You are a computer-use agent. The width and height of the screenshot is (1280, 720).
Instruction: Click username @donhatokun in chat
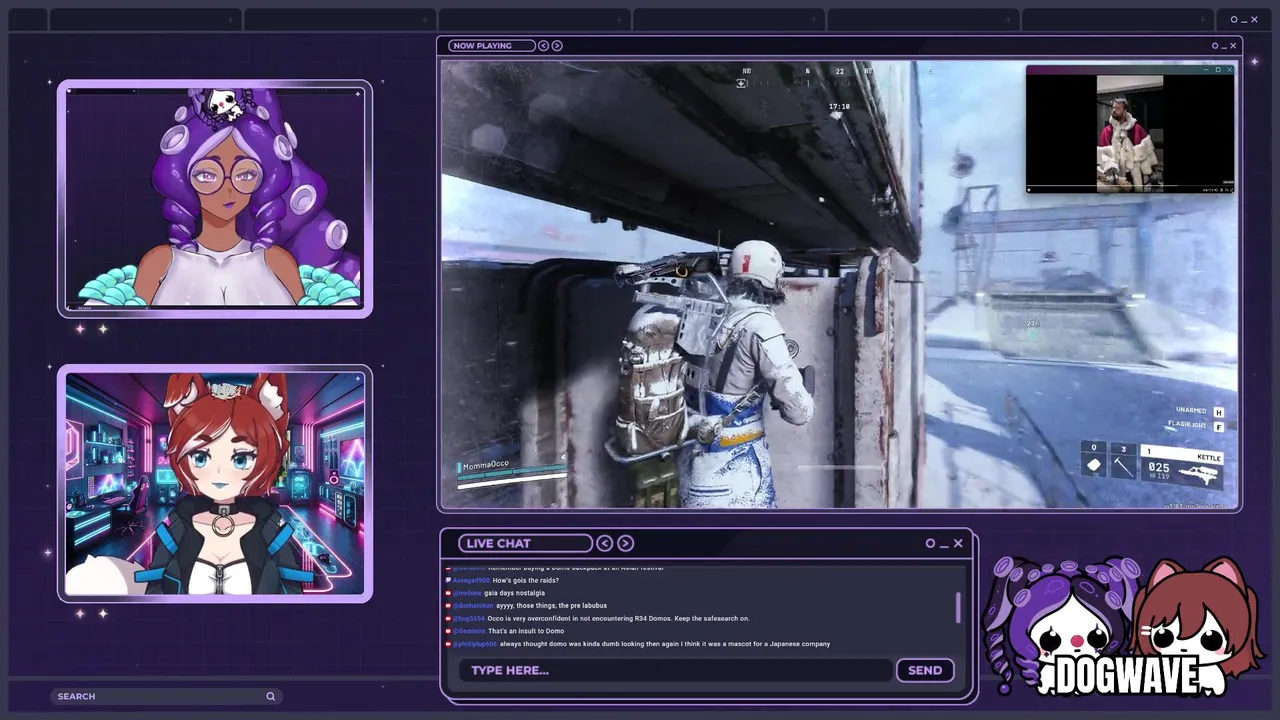(473, 606)
